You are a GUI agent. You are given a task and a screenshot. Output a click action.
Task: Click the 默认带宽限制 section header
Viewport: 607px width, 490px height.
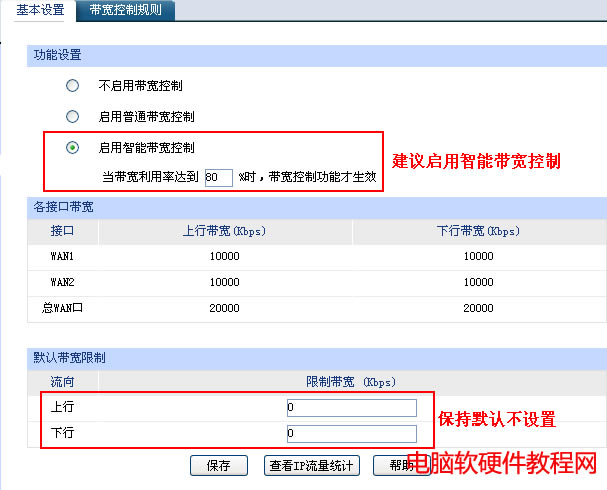pos(70,357)
